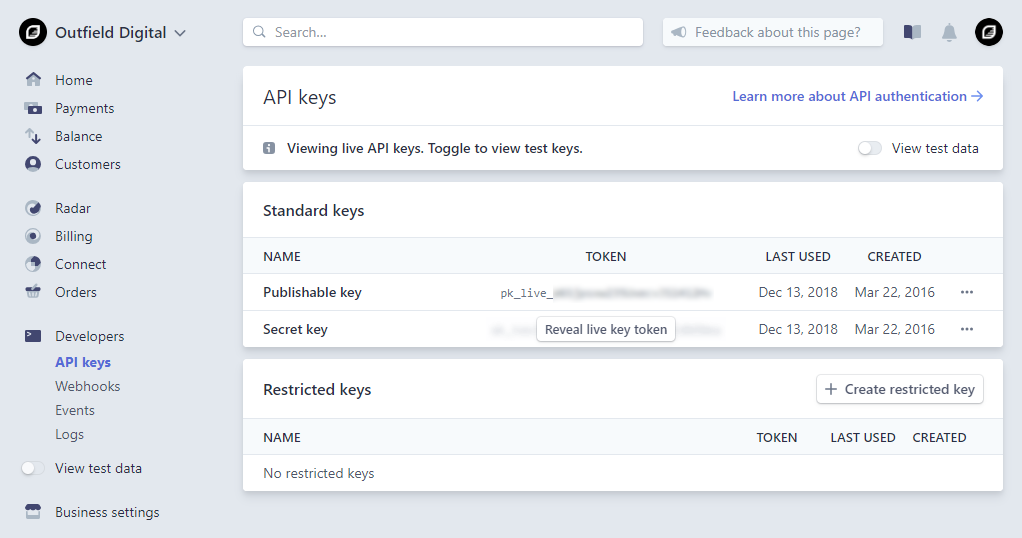
Task: Click Publishable key created date Mar 22, 2016
Action: [x=894, y=292]
